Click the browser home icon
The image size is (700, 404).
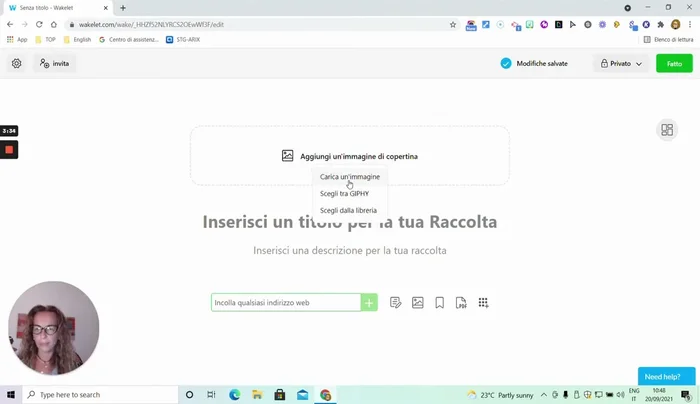point(54,25)
